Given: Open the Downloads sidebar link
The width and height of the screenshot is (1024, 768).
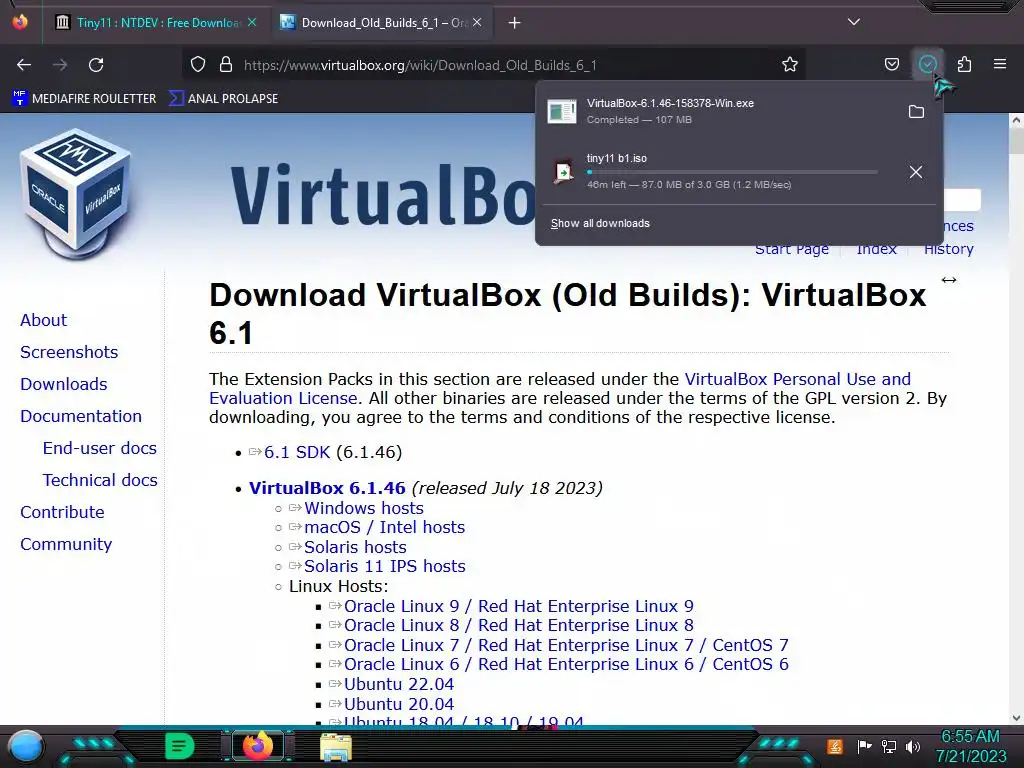Looking at the screenshot, I should click(63, 384).
